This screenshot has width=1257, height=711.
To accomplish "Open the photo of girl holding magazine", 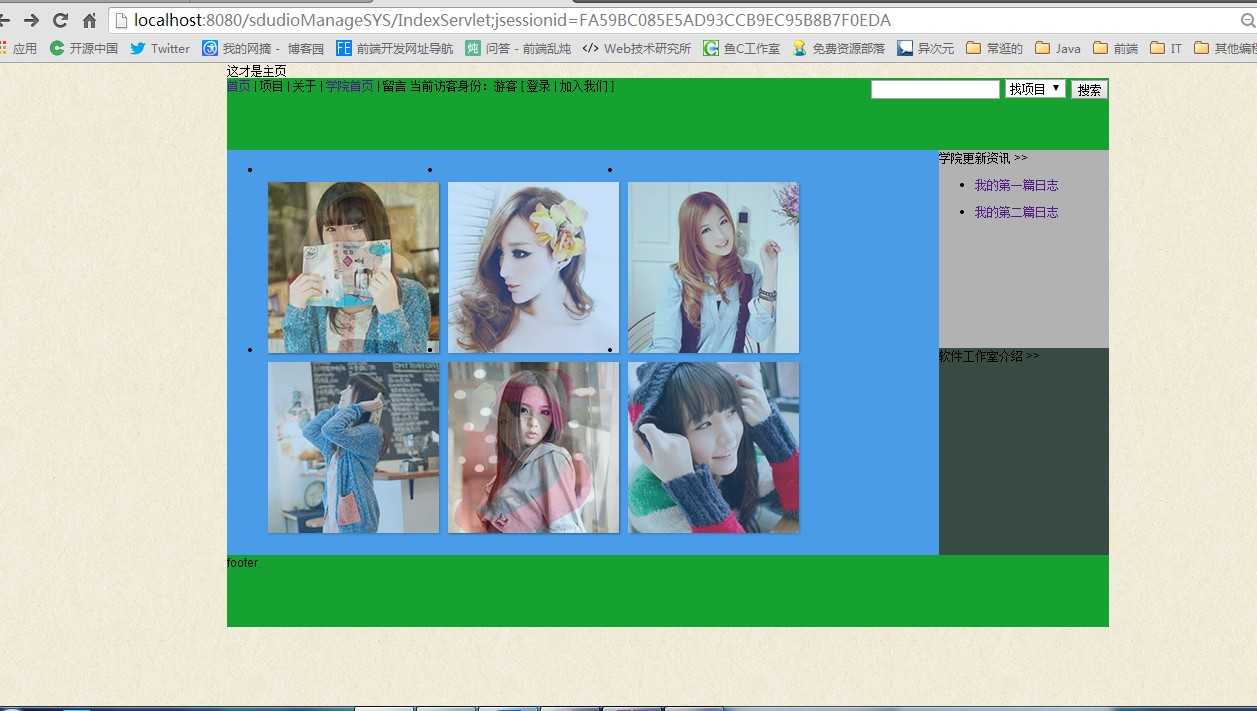I will [353, 267].
